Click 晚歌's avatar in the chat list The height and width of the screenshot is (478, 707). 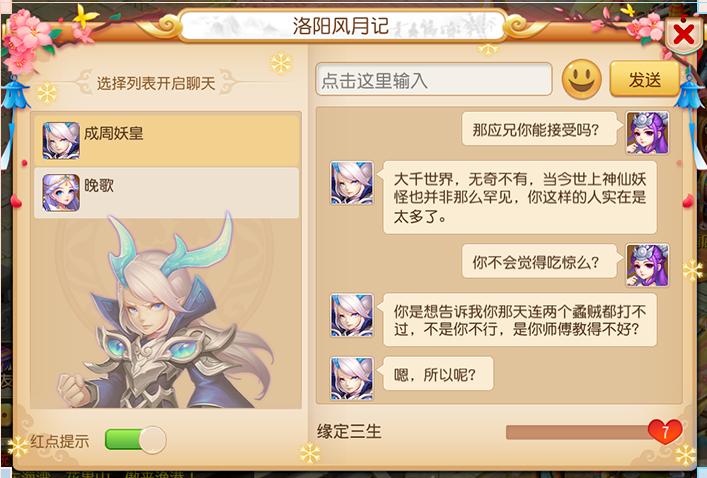point(61,193)
